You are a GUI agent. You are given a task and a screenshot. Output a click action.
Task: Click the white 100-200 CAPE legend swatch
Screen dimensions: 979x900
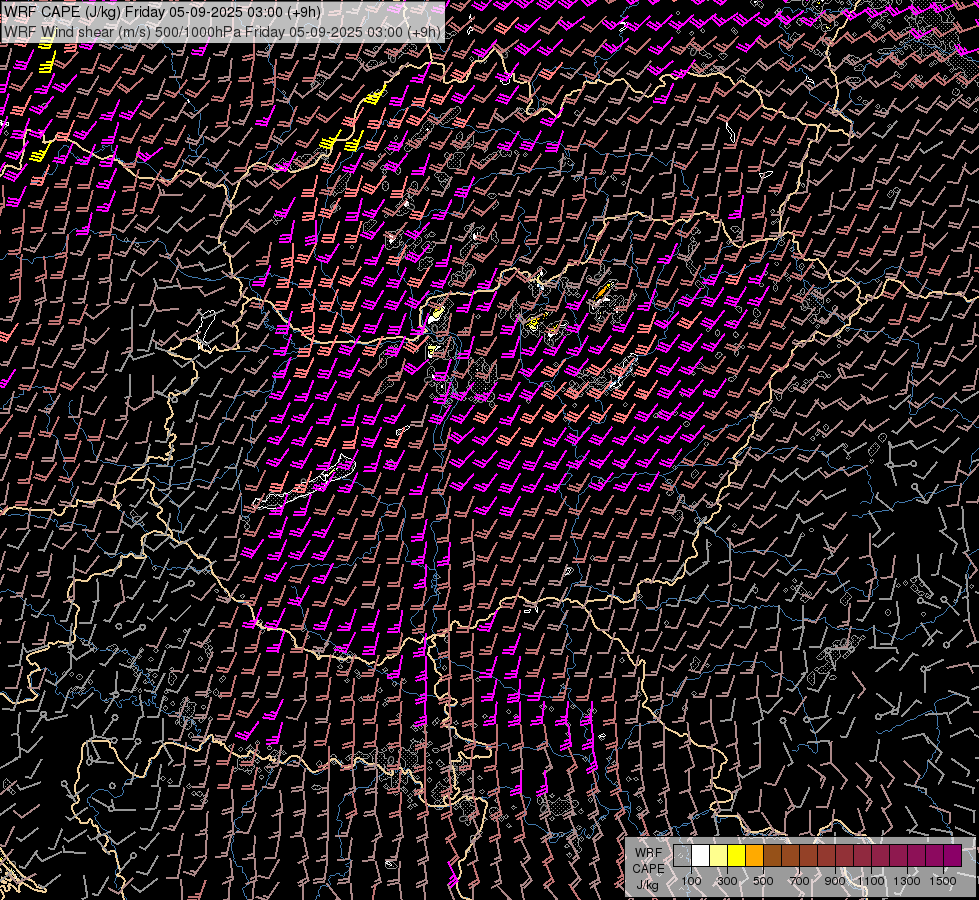(x=701, y=856)
